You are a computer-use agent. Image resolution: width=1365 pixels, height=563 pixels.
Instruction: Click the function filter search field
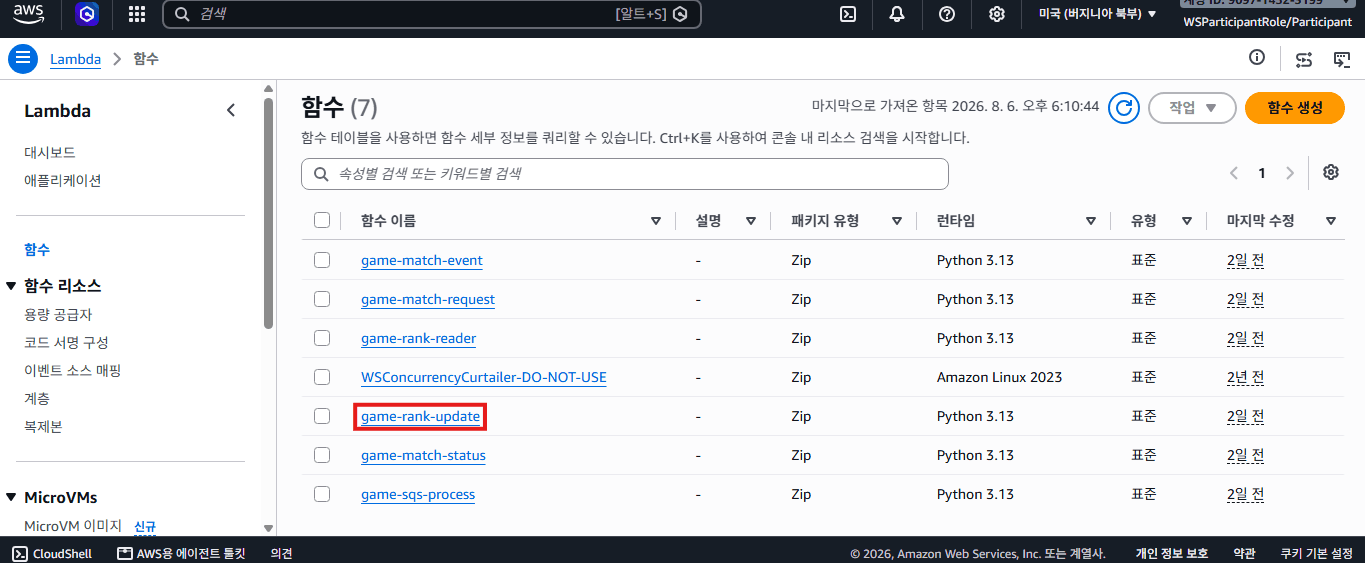pos(625,174)
